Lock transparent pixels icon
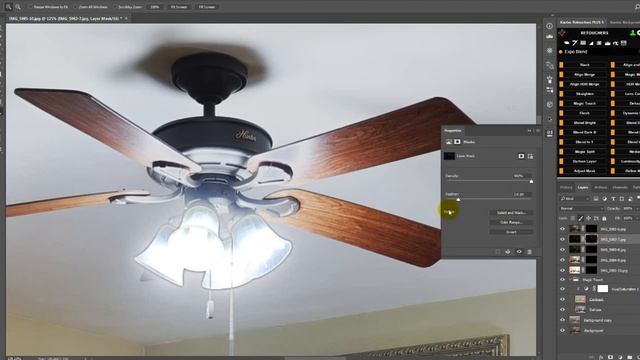 573,218
